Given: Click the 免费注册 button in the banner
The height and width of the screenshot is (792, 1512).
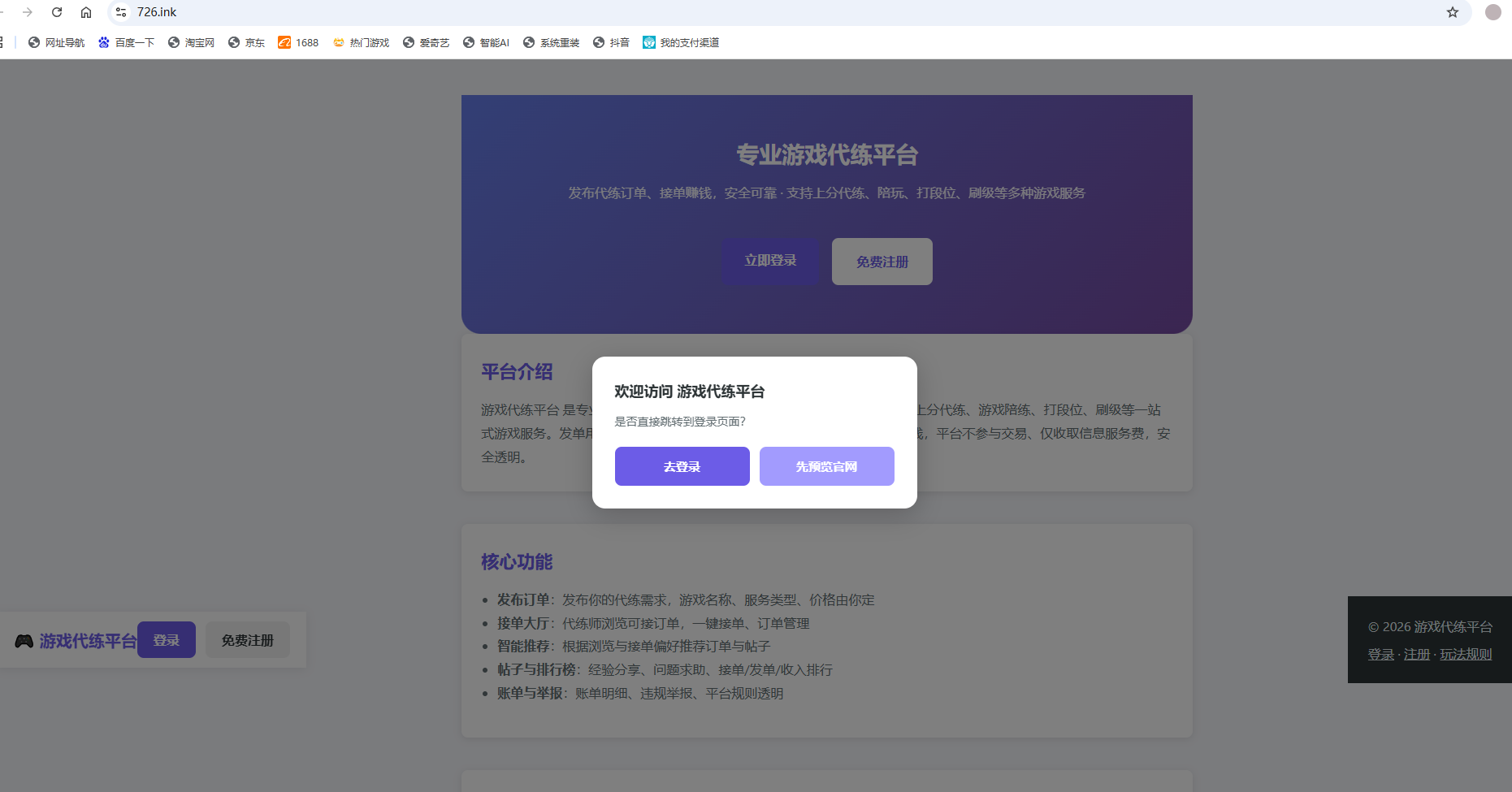Looking at the screenshot, I should pyautogui.click(x=882, y=261).
